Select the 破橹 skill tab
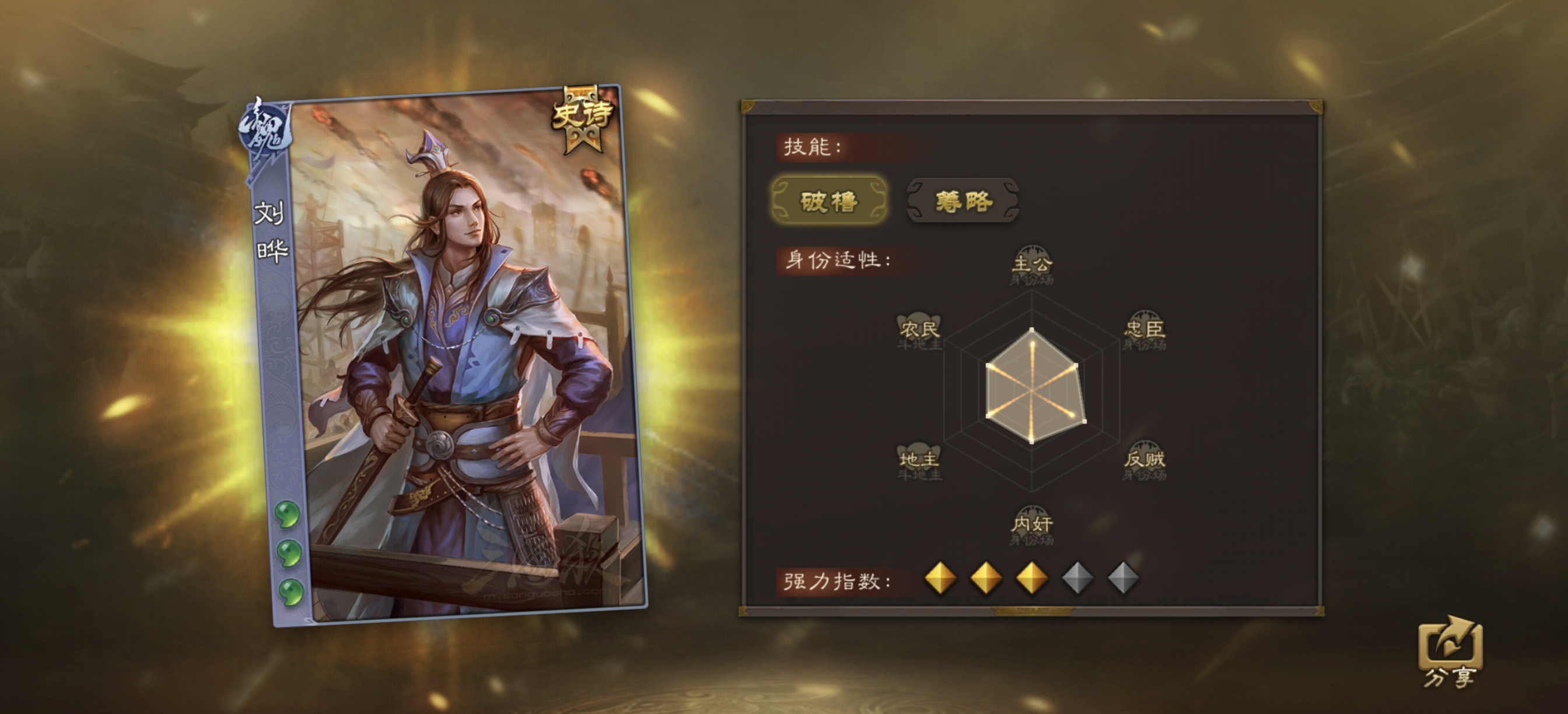 tap(829, 201)
